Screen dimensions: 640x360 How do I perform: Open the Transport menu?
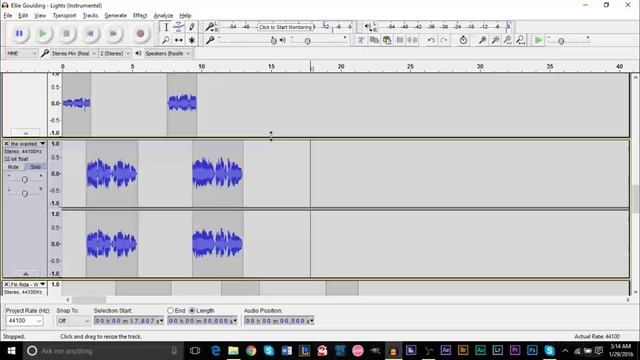click(x=64, y=16)
